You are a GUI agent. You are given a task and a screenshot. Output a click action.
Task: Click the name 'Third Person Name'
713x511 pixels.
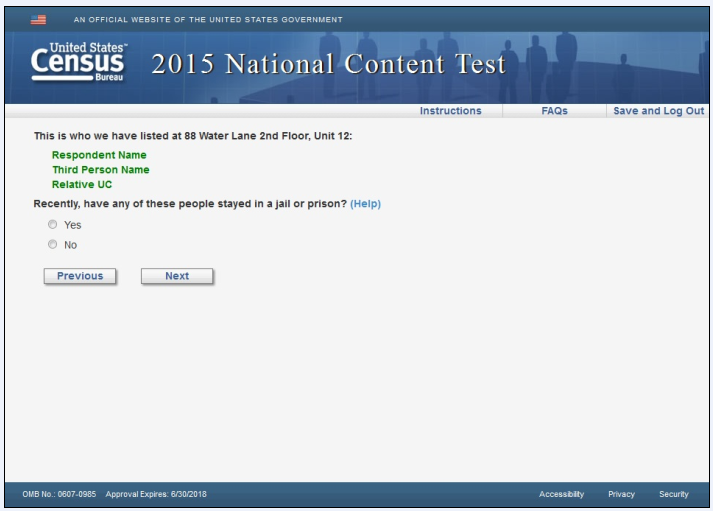point(100,170)
